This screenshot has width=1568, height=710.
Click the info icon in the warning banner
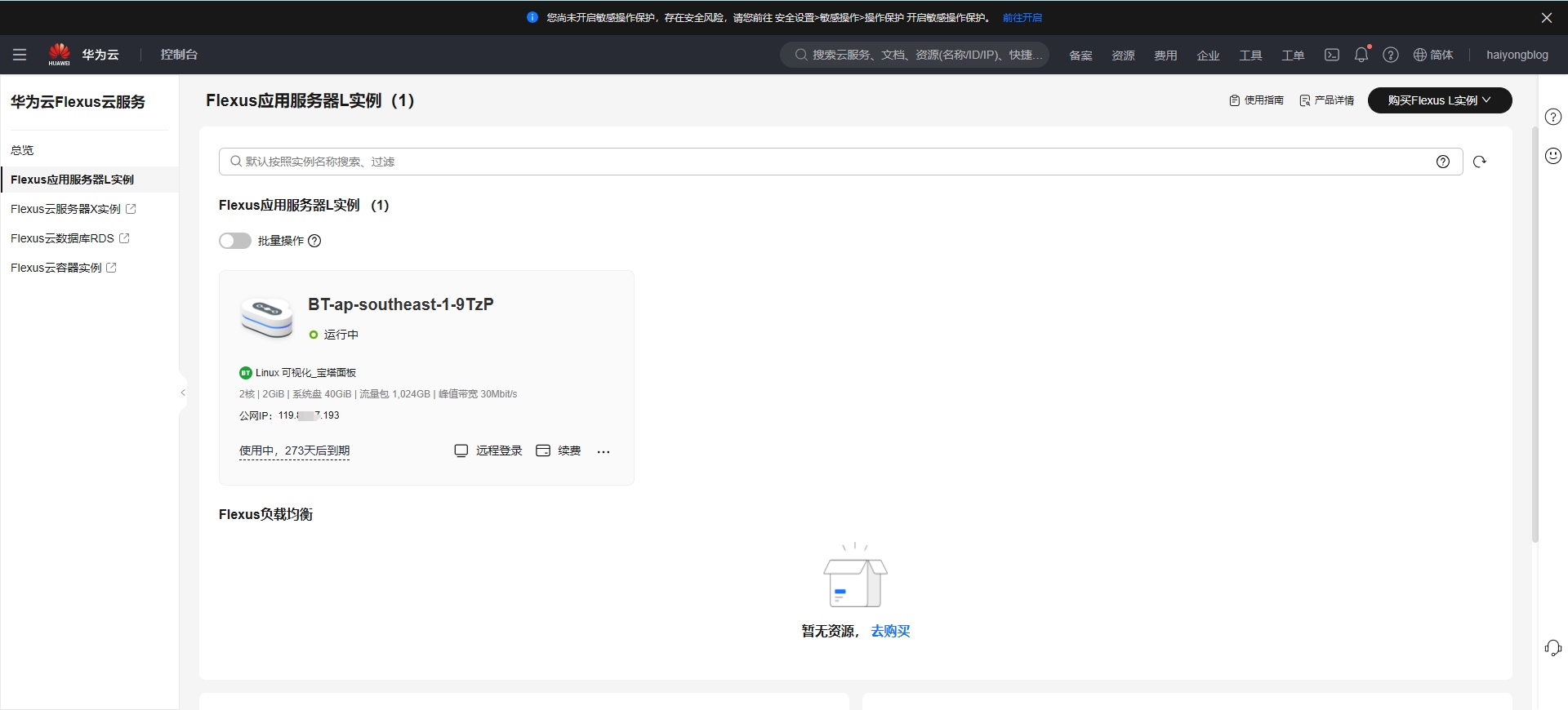tap(532, 17)
